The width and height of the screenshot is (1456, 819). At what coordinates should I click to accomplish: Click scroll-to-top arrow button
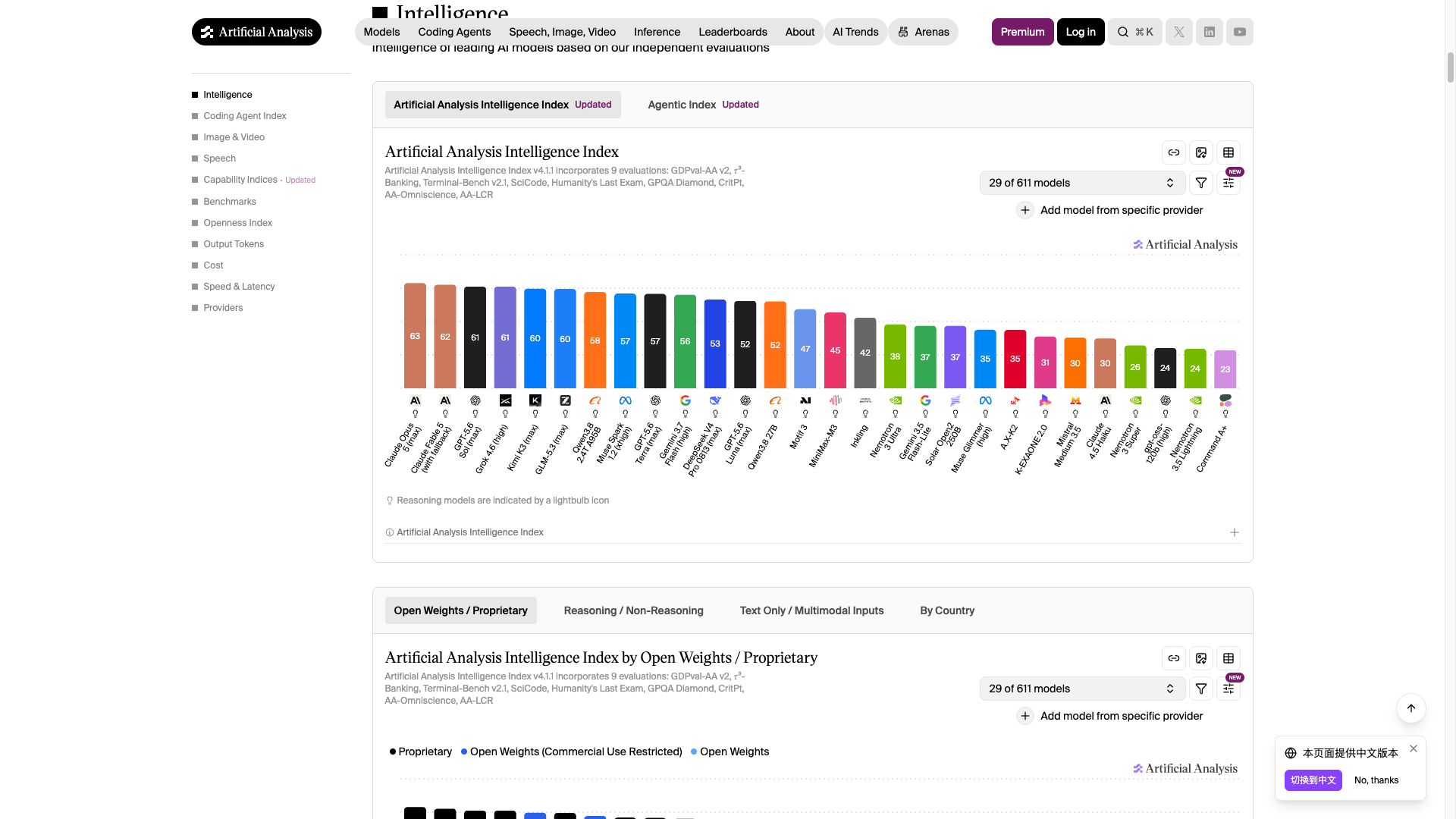(1410, 708)
